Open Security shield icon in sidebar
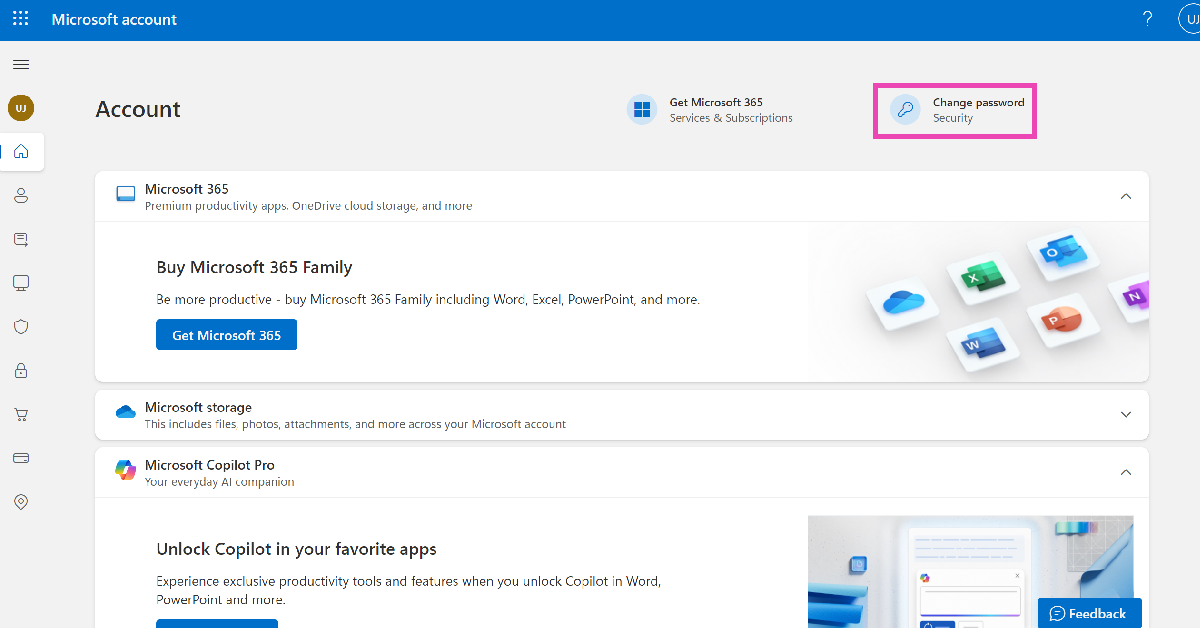Screen dimensions: 1200x628 pos(21,327)
